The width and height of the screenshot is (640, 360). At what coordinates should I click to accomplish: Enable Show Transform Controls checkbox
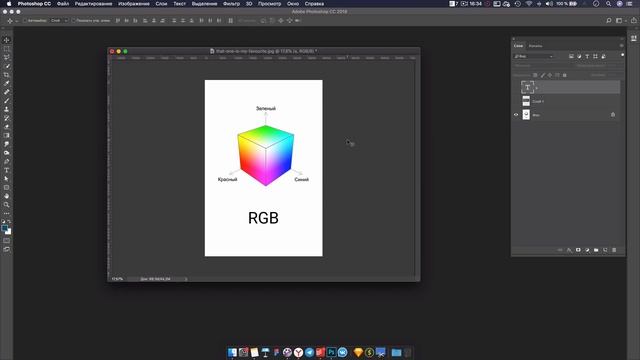[x=73, y=20]
